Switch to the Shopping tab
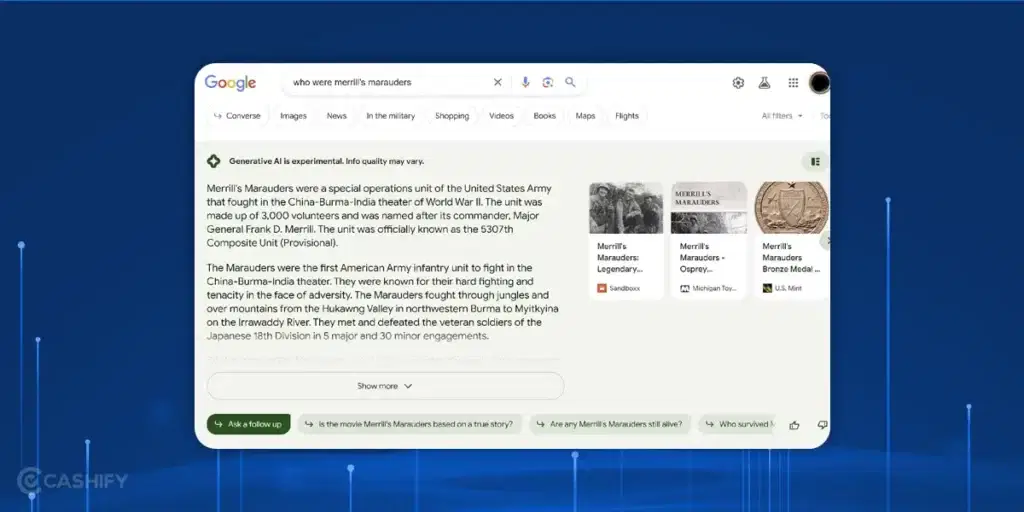The image size is (1024, 512). pos(452,116)
